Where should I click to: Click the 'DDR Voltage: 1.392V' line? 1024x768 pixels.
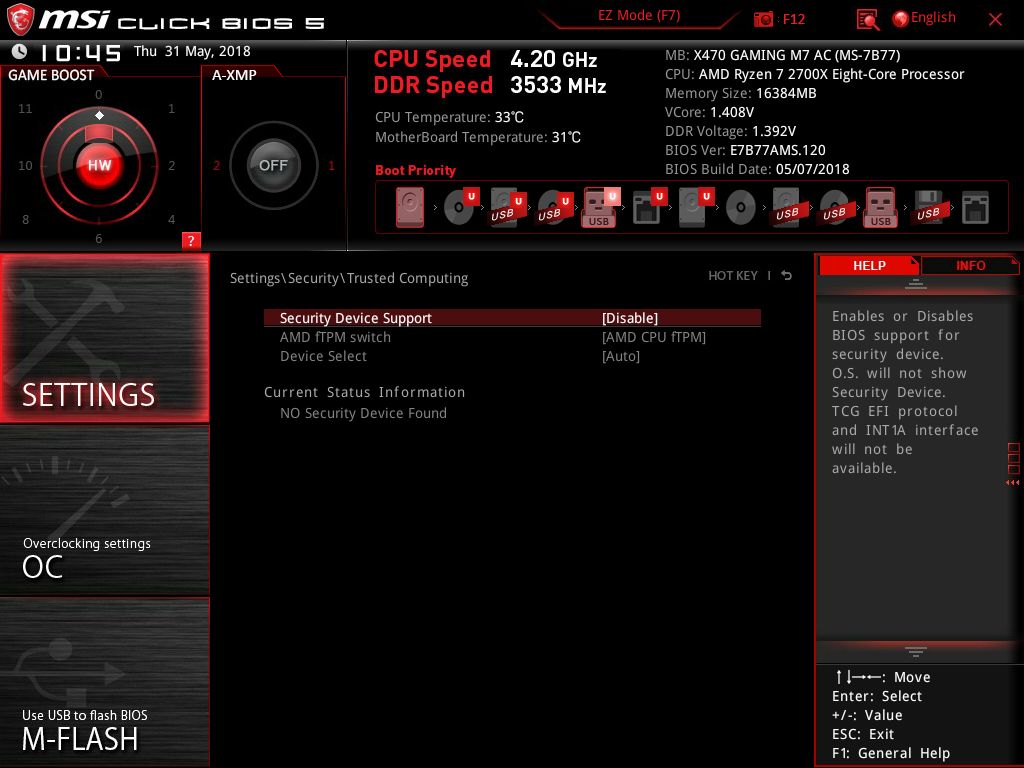[x=730, y=131]
